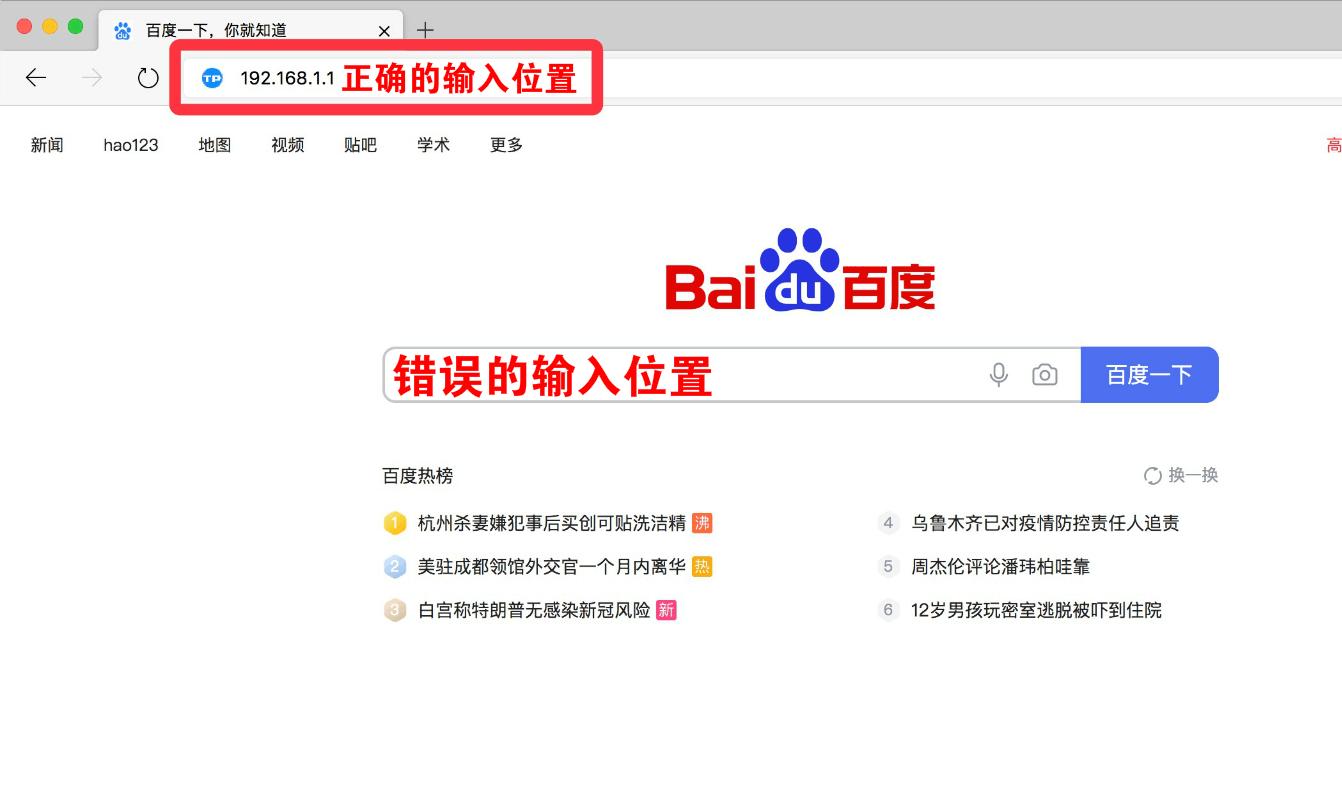Click the 换一换 refresh icon for hot list
This screenshot has height=799, width=1342.
click(x=1152, y=476)
